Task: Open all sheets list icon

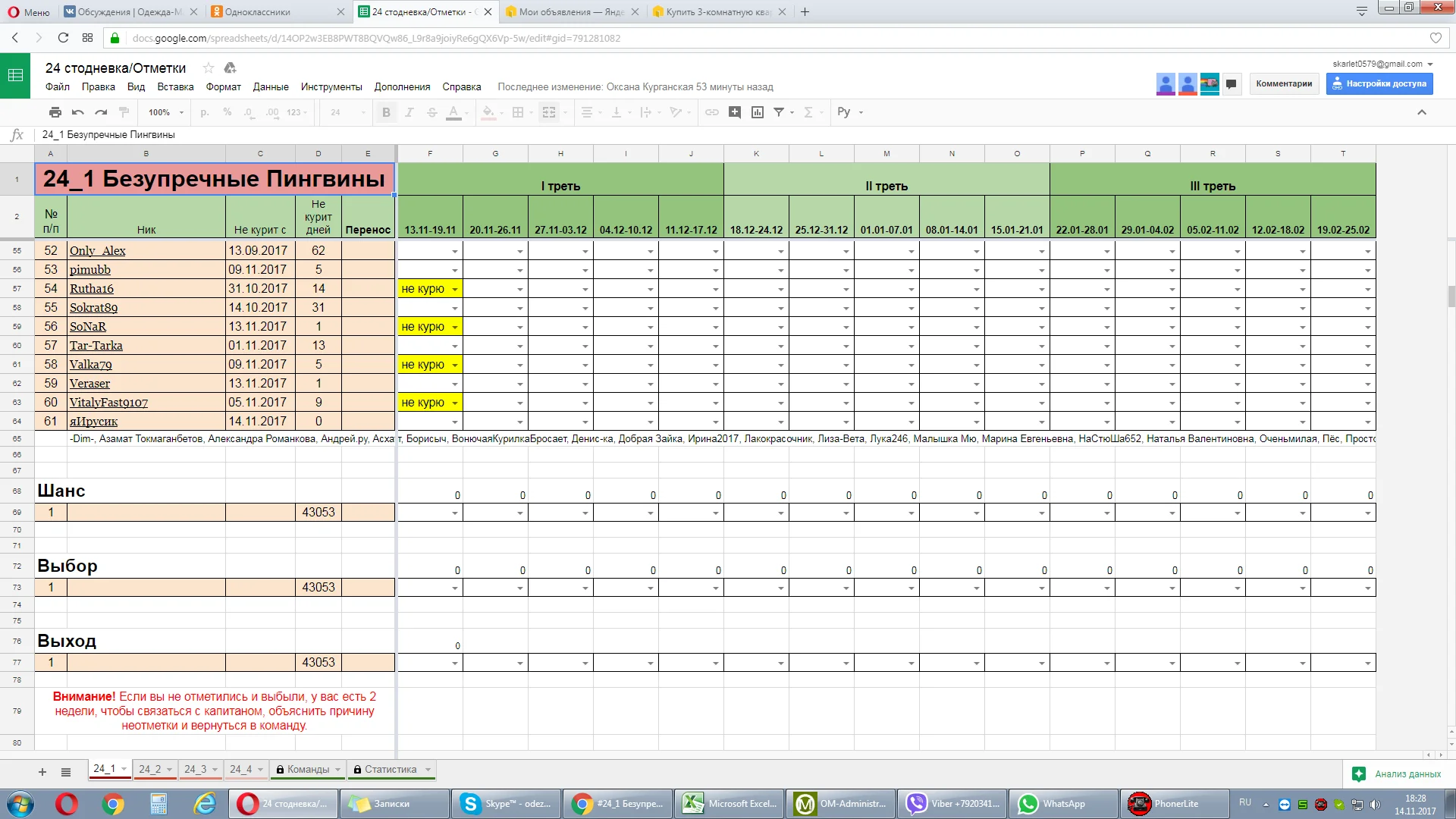Action: pyautogui.click(x=66, y=772)
